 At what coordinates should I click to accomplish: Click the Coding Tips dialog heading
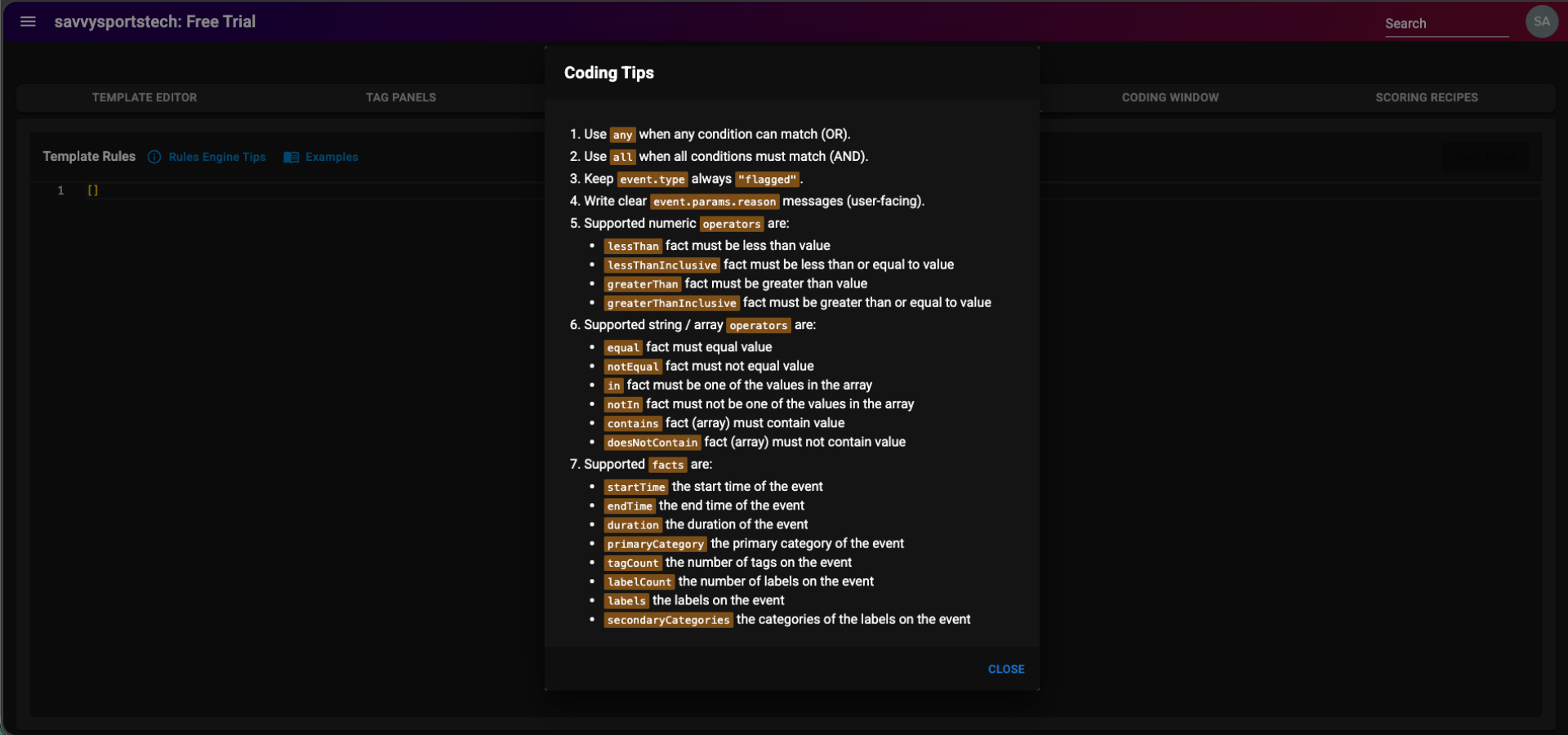(609, 73)
